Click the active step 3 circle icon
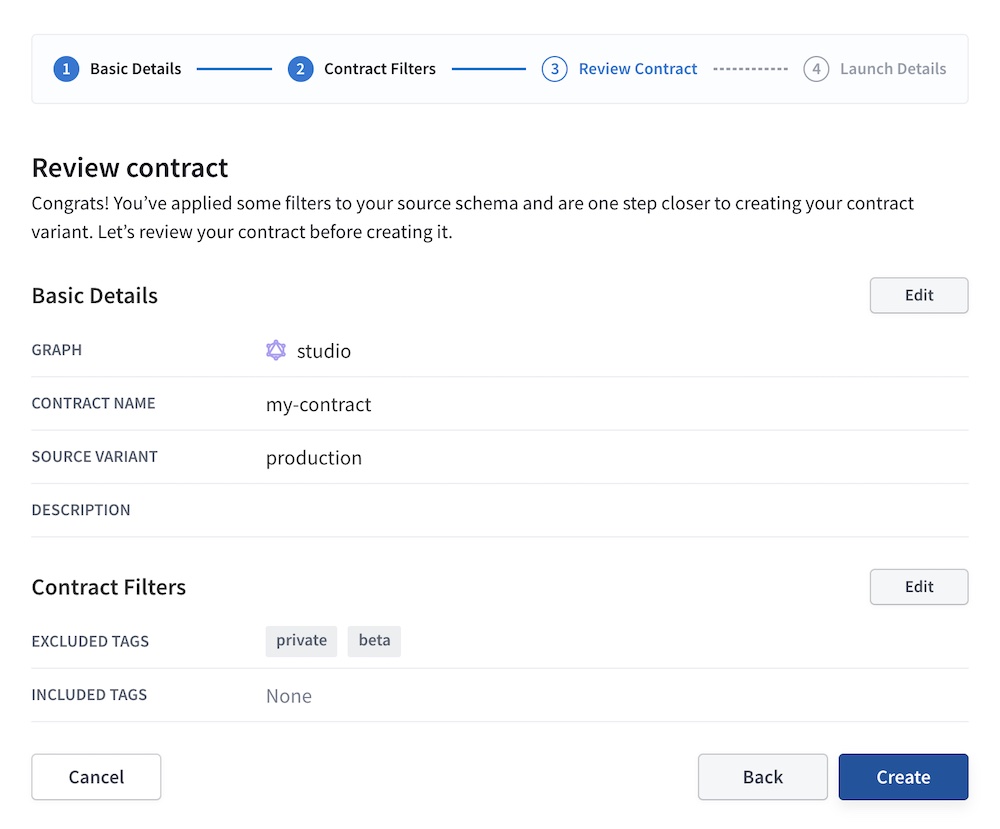Screen dimensions: 1000x829 (x=555, y=68)
